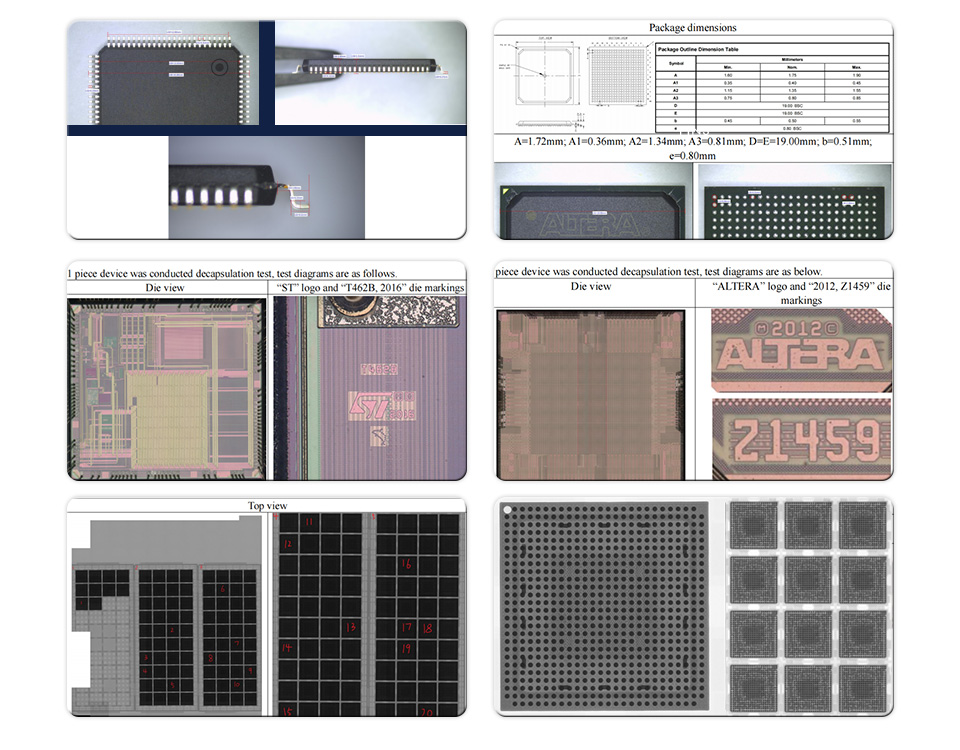960x750 pixels.
Task: Click the "A=1.72mm; A1=0.36mm" measurement line
Action: coord(692,148)
